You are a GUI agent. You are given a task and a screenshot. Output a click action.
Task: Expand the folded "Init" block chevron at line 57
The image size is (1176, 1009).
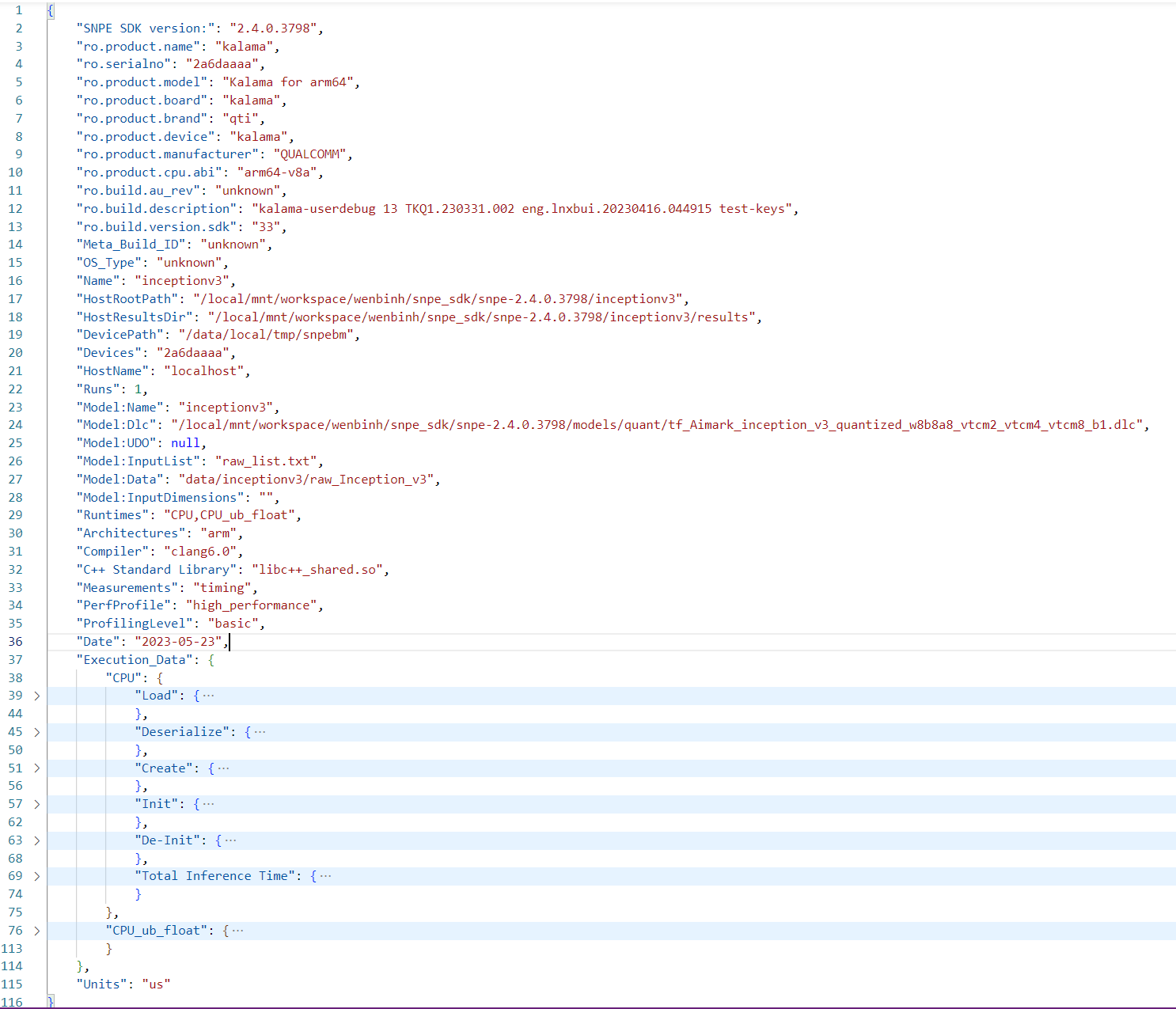[x=36, y=804]
